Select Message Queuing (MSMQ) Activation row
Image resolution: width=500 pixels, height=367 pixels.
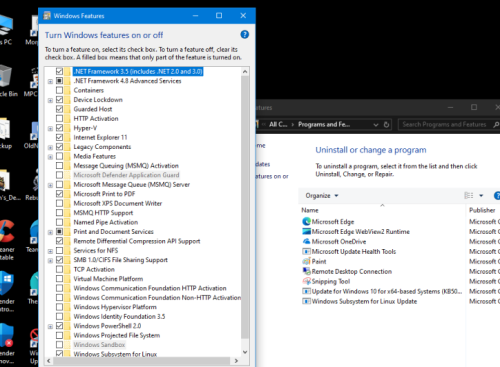tap(126, 166)
